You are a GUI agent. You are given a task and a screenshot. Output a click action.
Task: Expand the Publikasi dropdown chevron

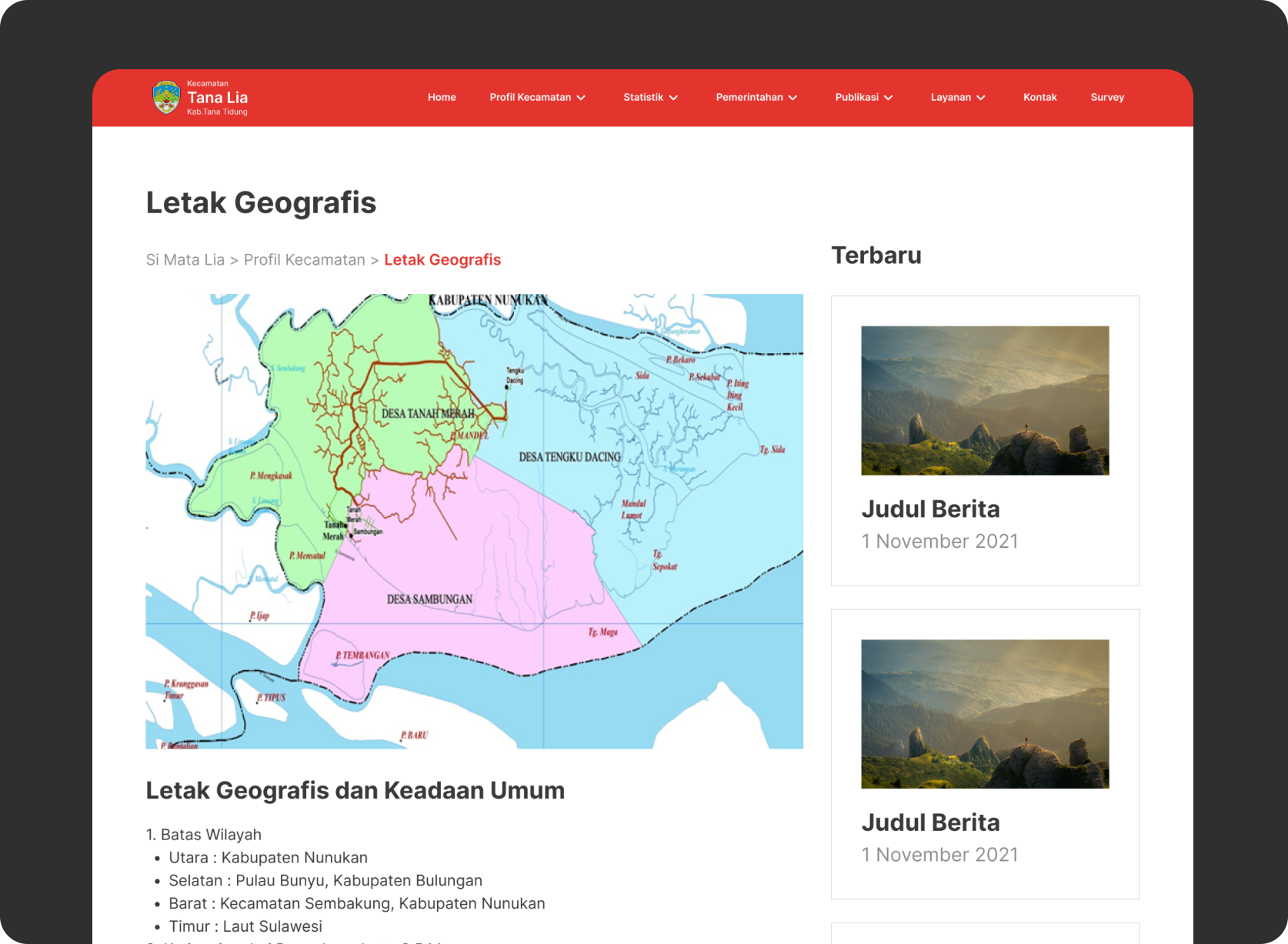[888, 98]
